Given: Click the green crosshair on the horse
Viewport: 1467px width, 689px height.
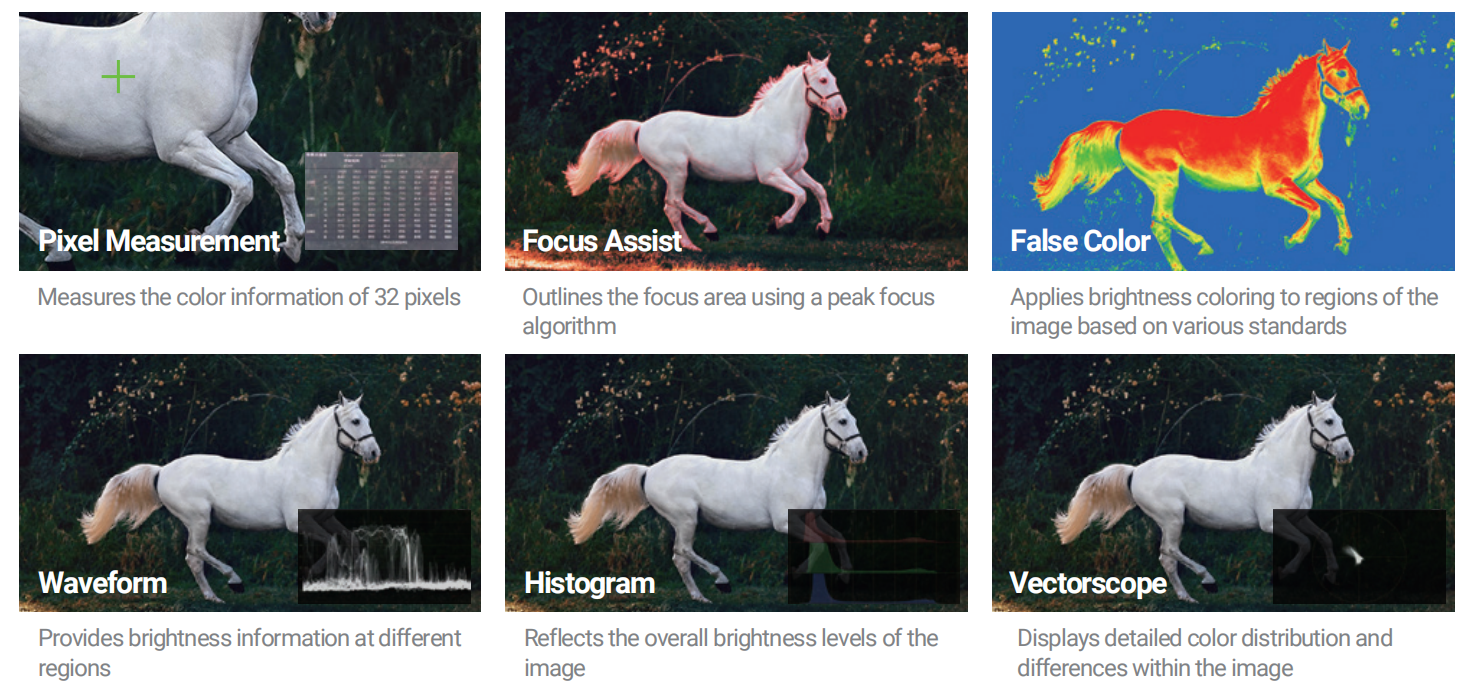Looking at the screenshot, I should click(x=118, y=77).
